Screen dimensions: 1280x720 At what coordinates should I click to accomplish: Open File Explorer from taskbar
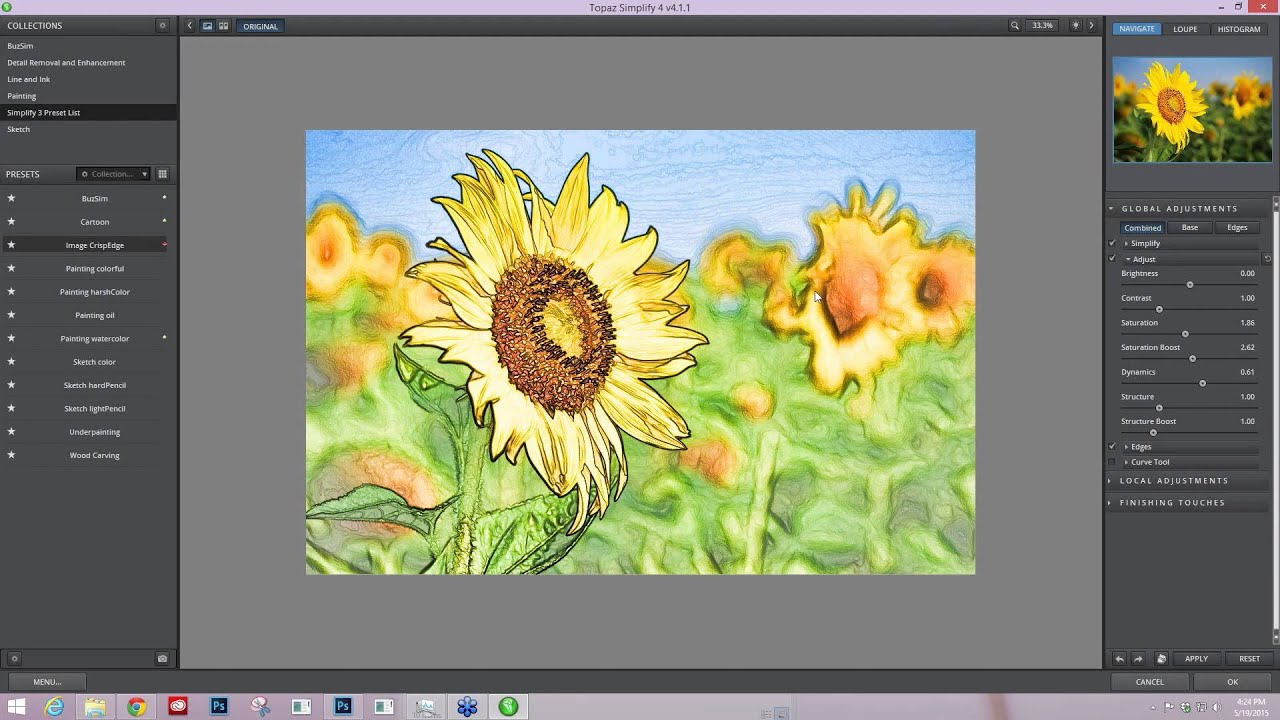(95, 707)
